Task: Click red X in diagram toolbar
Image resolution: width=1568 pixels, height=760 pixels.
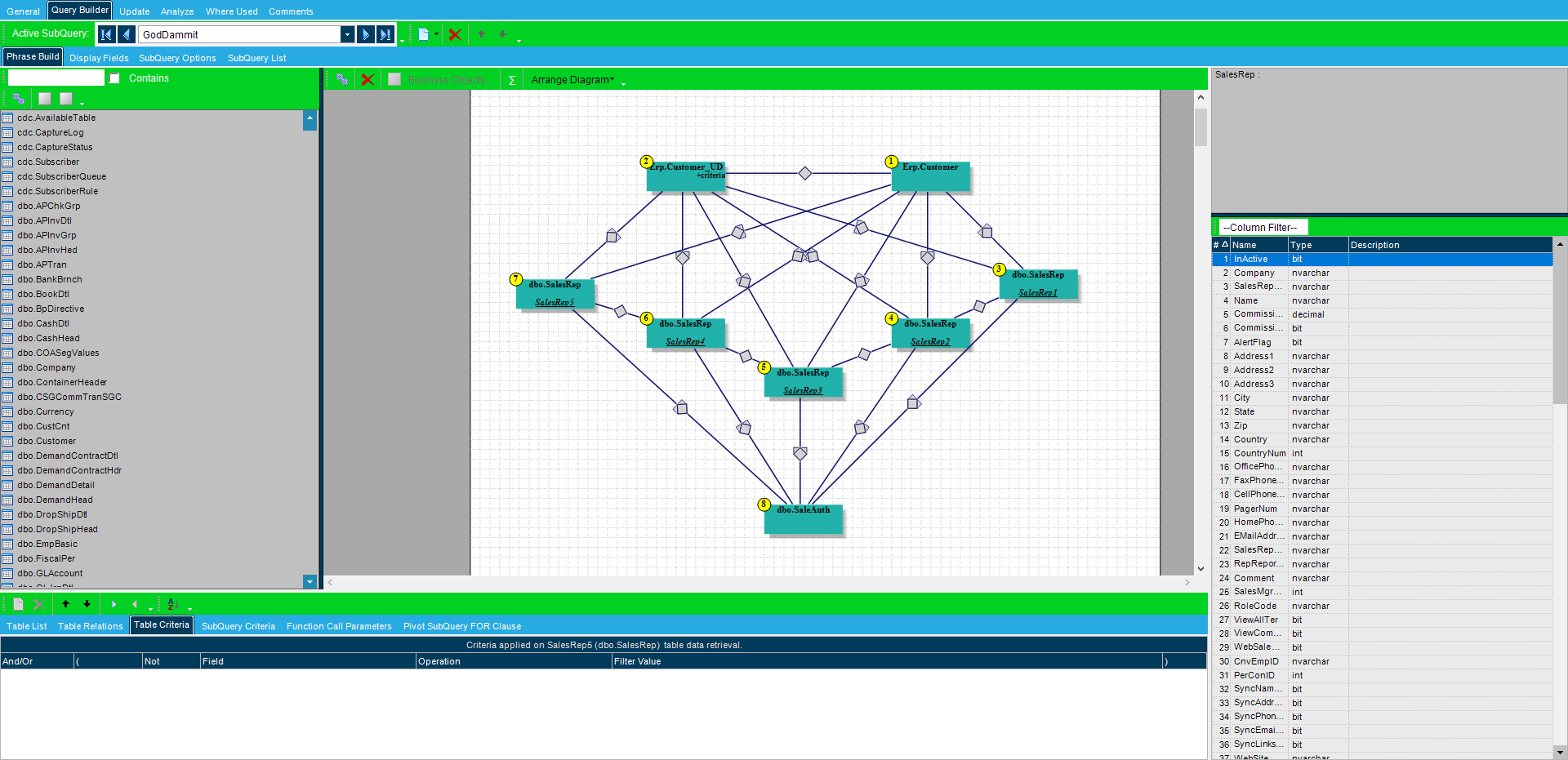Action: tap(367, 79)
